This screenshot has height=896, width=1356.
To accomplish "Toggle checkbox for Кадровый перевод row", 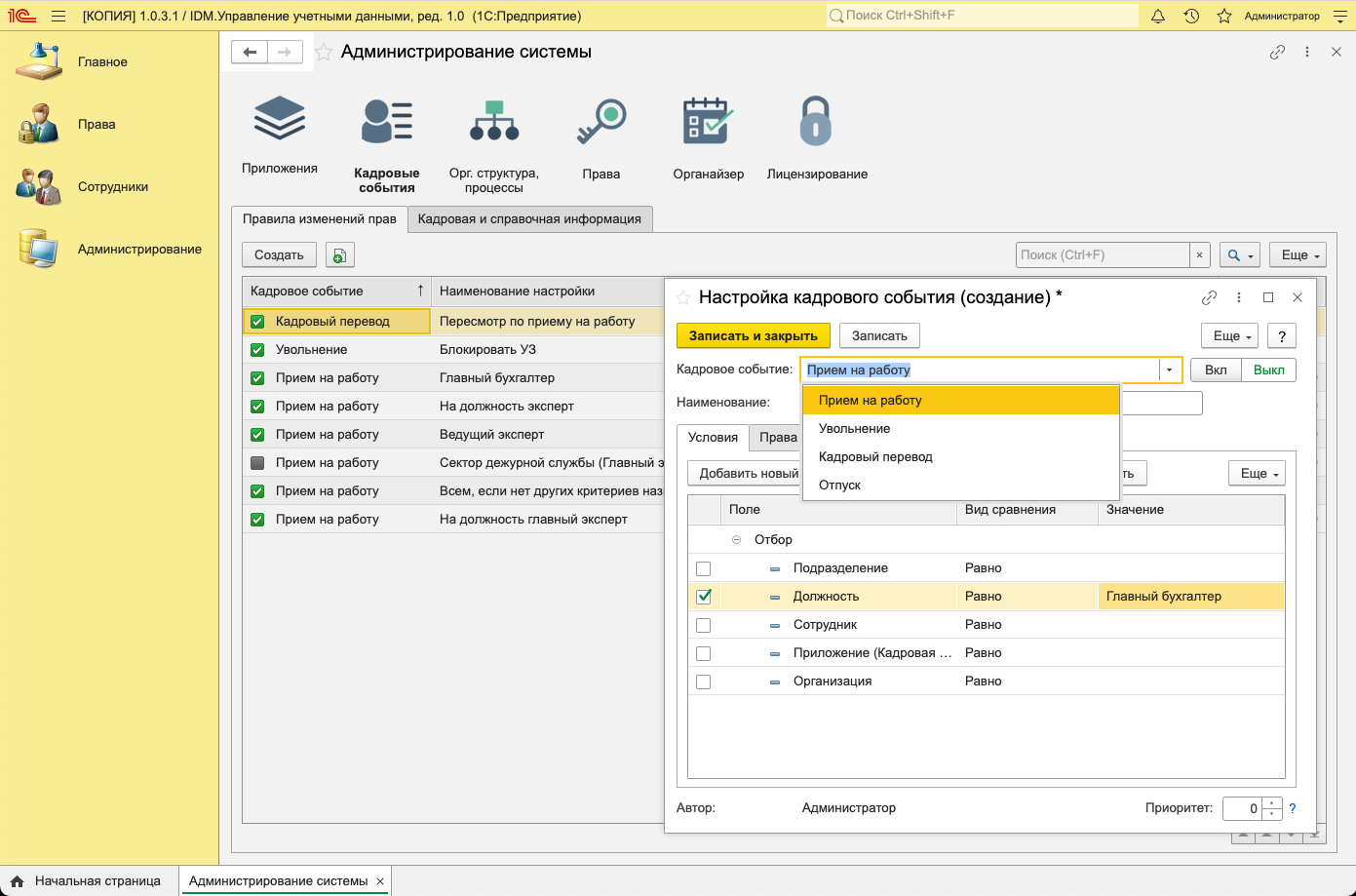I will tap(257, 321).
